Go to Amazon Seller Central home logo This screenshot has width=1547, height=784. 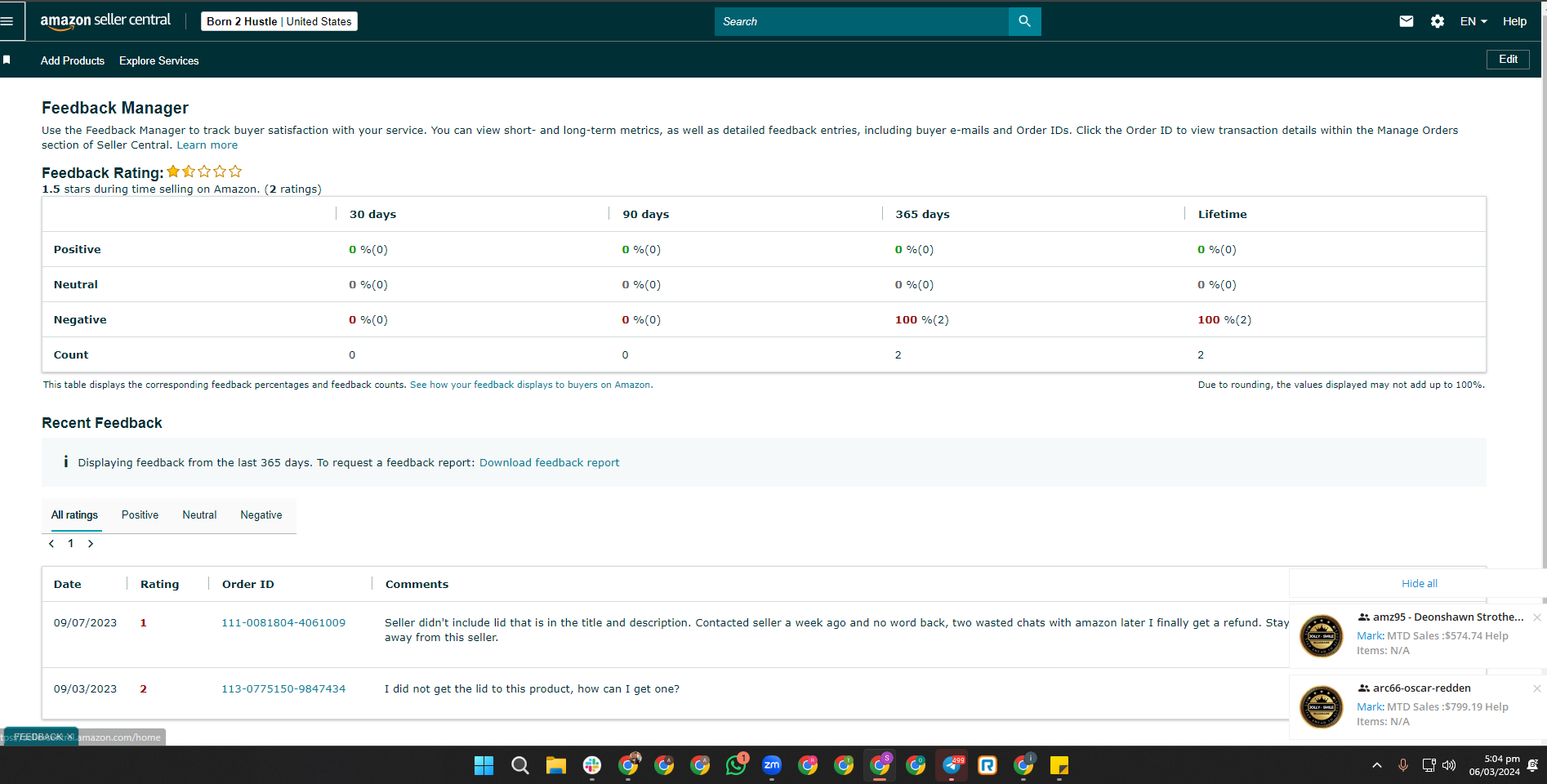105,21
